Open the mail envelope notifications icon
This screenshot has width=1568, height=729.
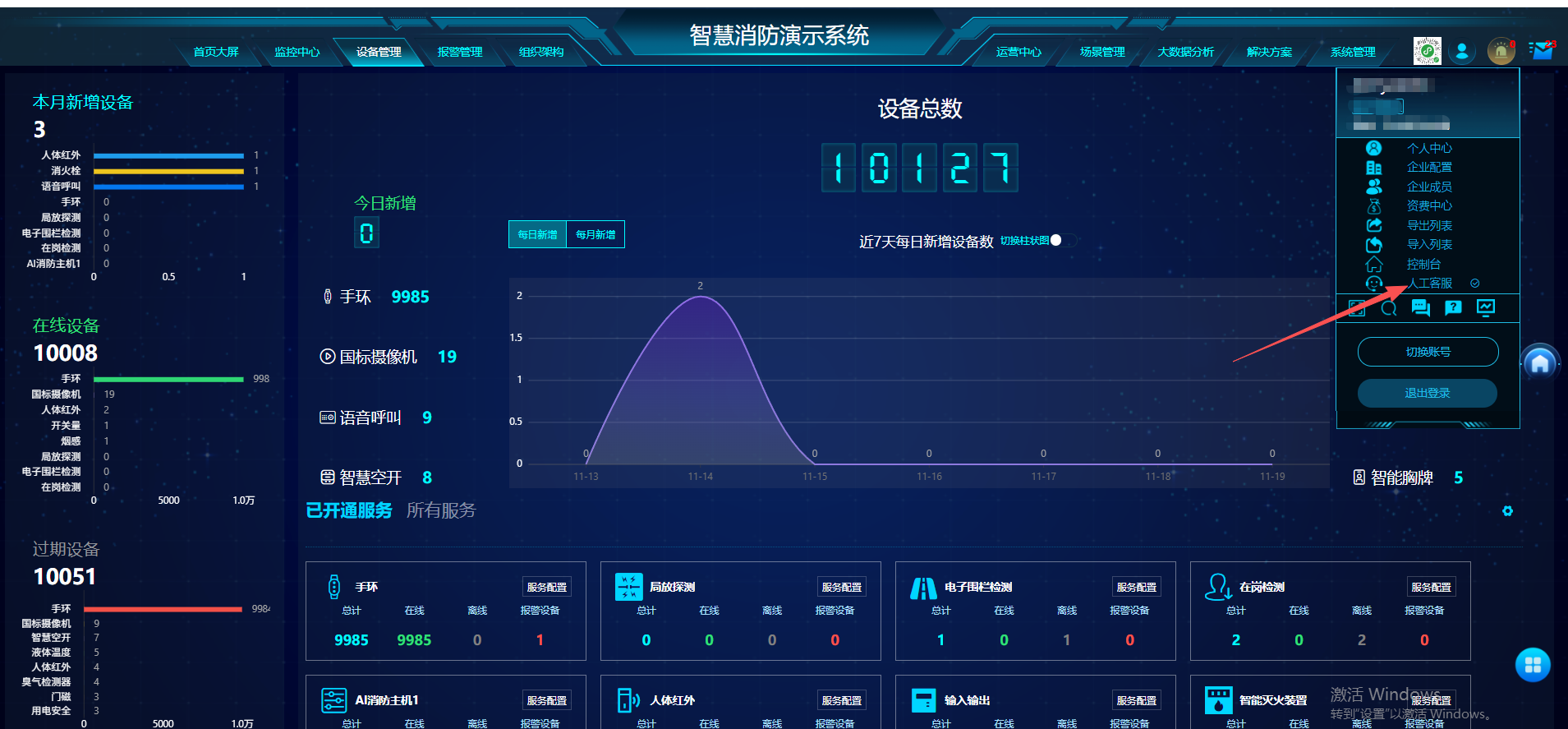coord(1542,51)
